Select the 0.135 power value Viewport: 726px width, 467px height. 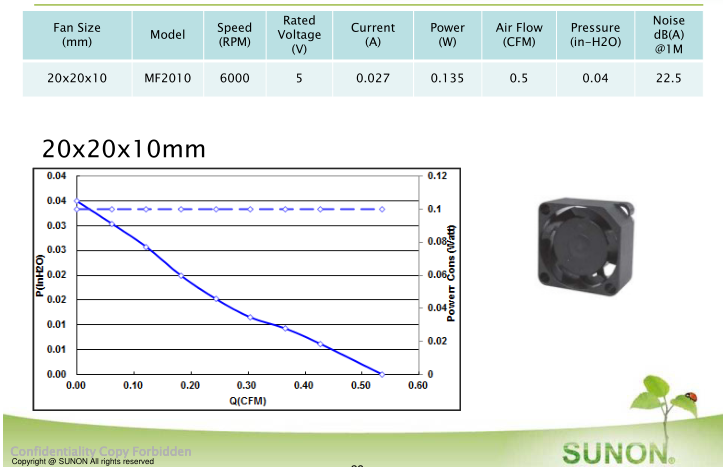click(x=446, y=78)
